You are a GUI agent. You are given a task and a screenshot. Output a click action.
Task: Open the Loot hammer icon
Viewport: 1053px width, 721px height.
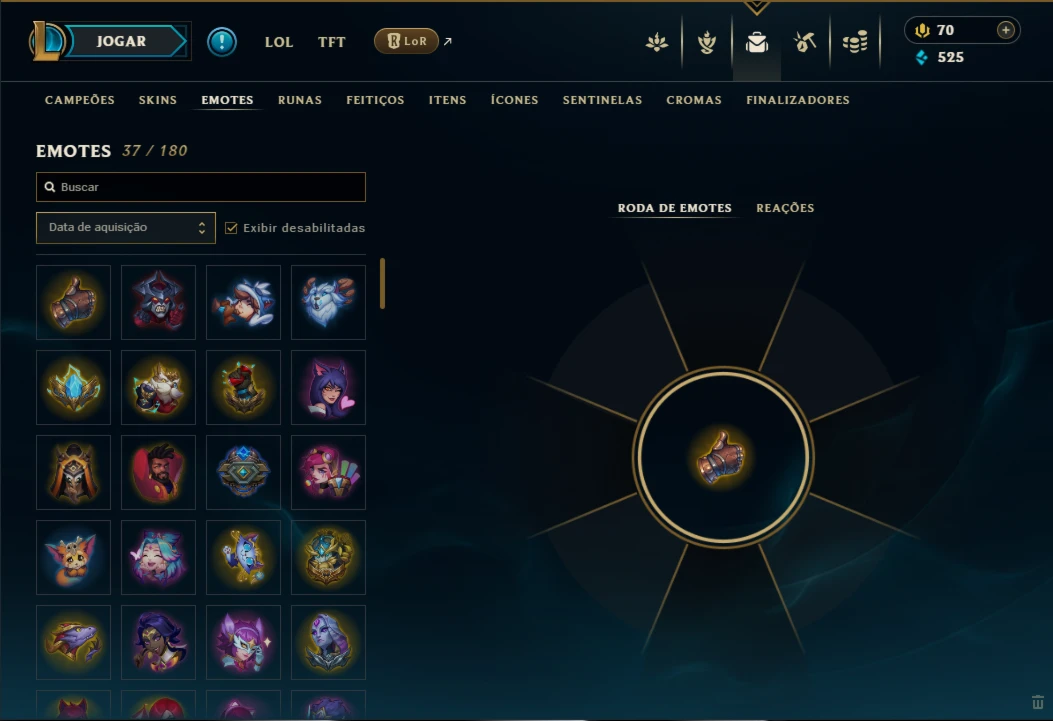805,42
